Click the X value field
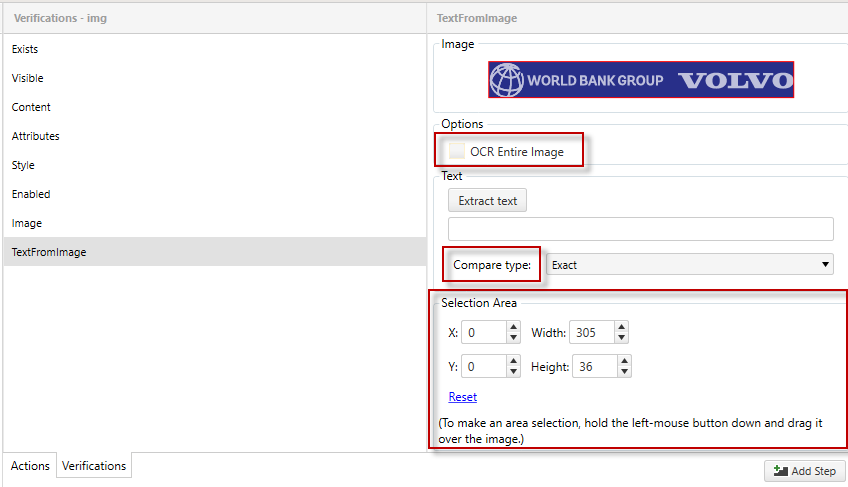848x487 pixels. (484, 332)
